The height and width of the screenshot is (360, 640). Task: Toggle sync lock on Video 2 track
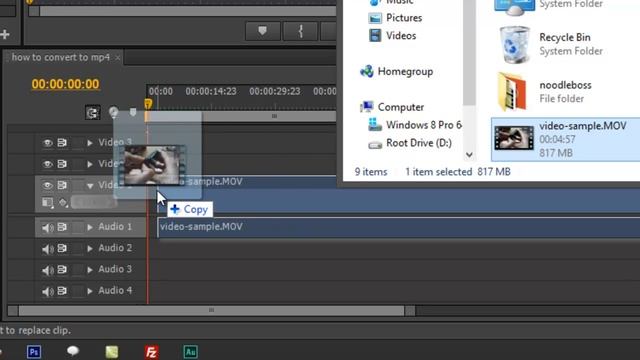tap(62, 164)
